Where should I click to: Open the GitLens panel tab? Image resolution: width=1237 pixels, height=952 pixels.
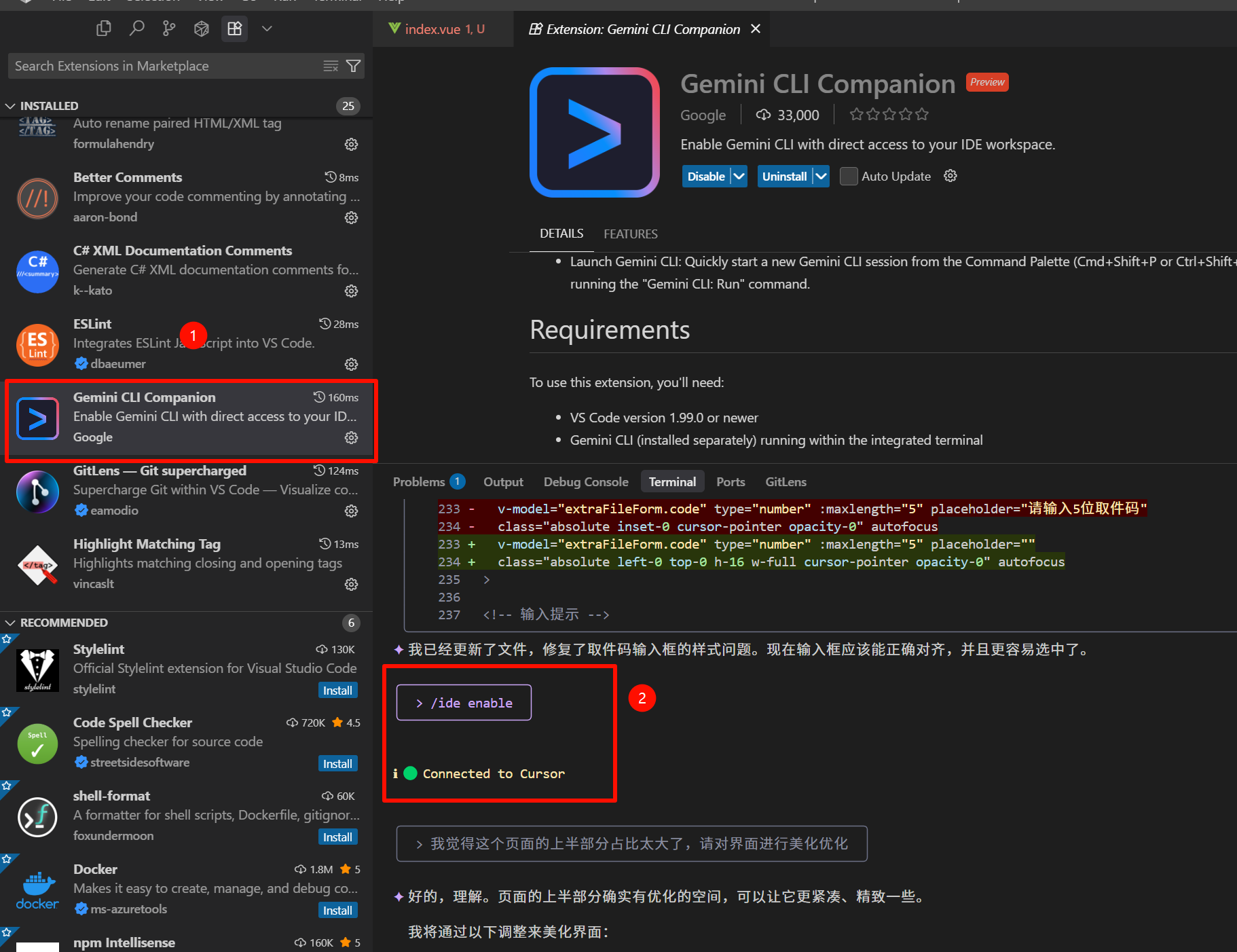[786, 481]
